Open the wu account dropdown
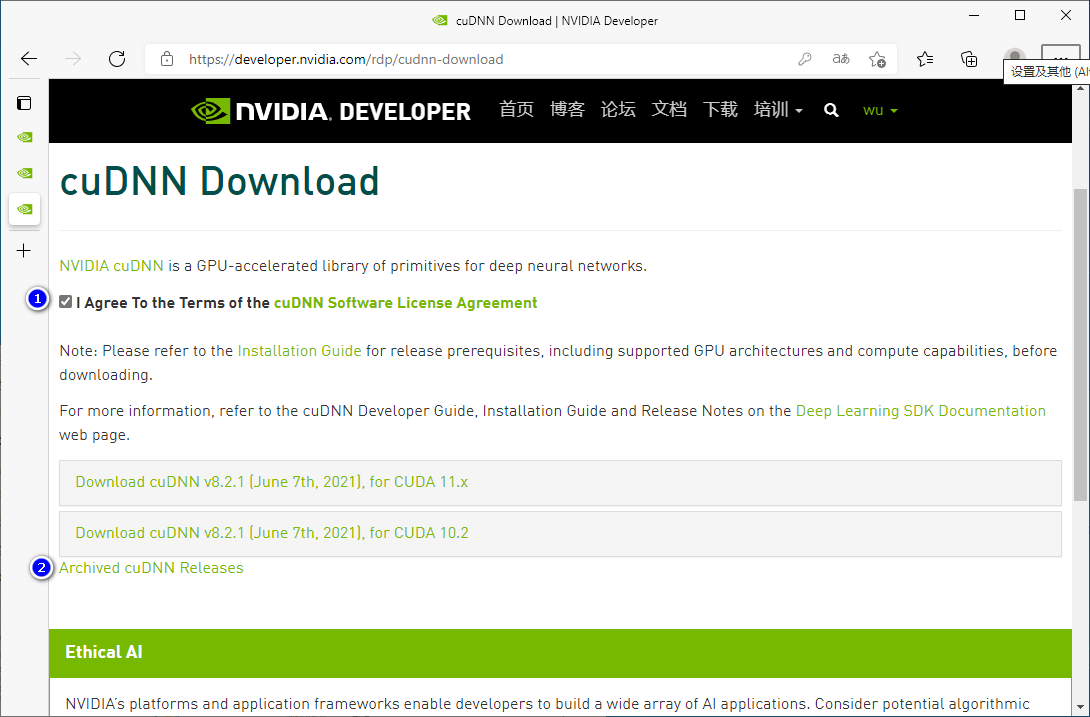The width and height of the screenshot is (1090, 717). pos(880,110)
